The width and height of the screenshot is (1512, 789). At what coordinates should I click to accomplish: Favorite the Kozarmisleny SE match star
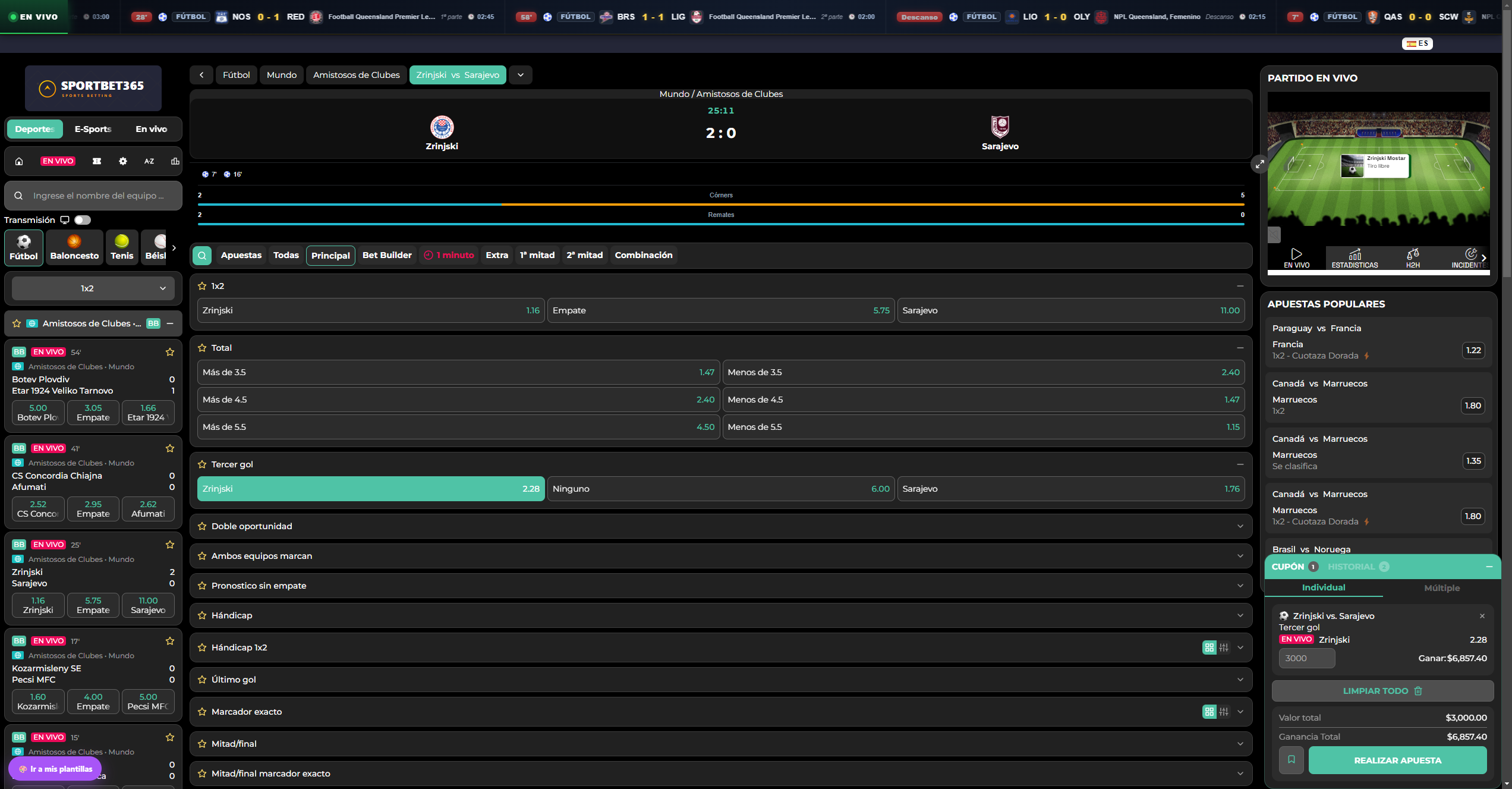(170, 641)
